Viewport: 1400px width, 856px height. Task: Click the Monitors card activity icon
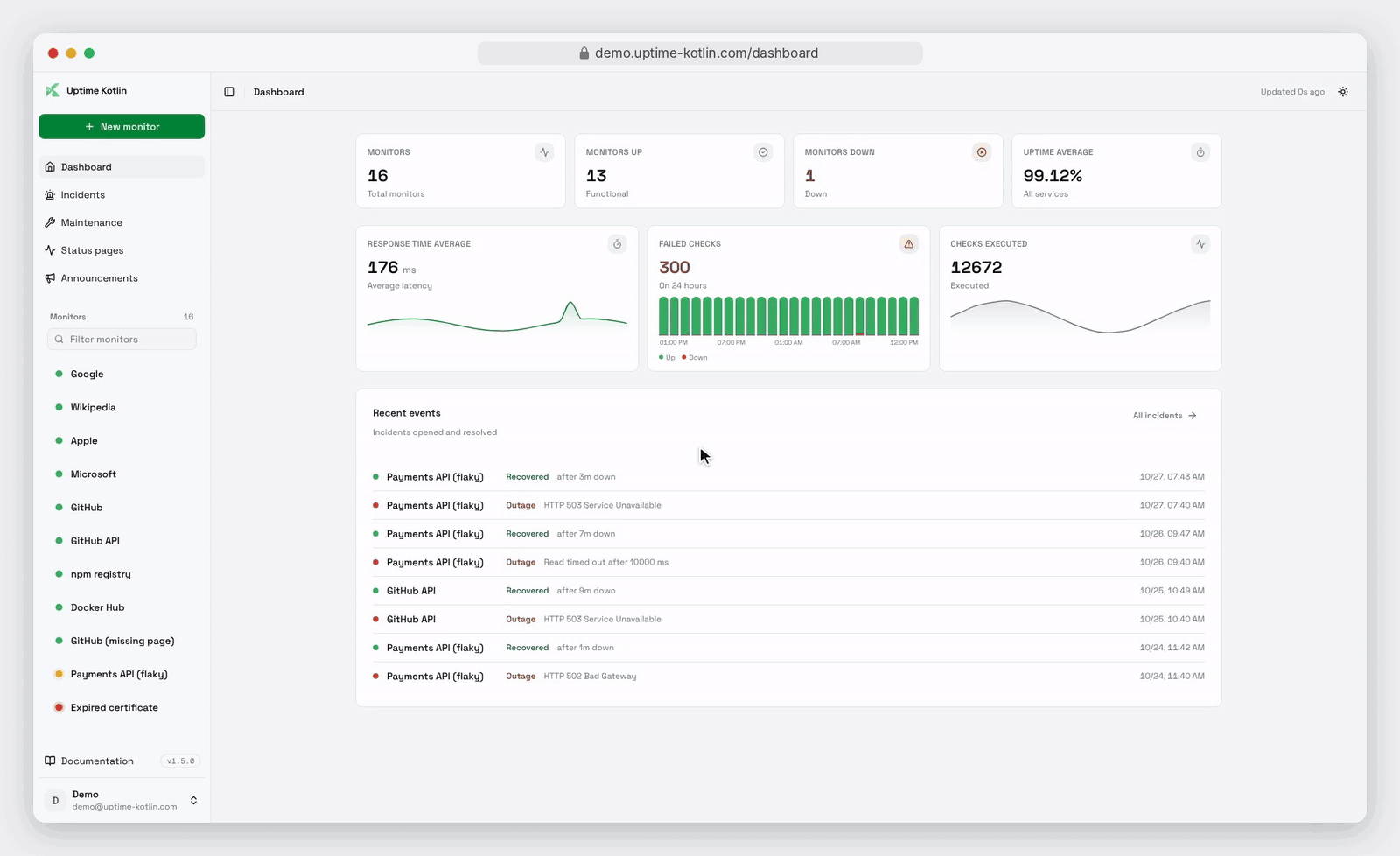[x=544, y=152]
